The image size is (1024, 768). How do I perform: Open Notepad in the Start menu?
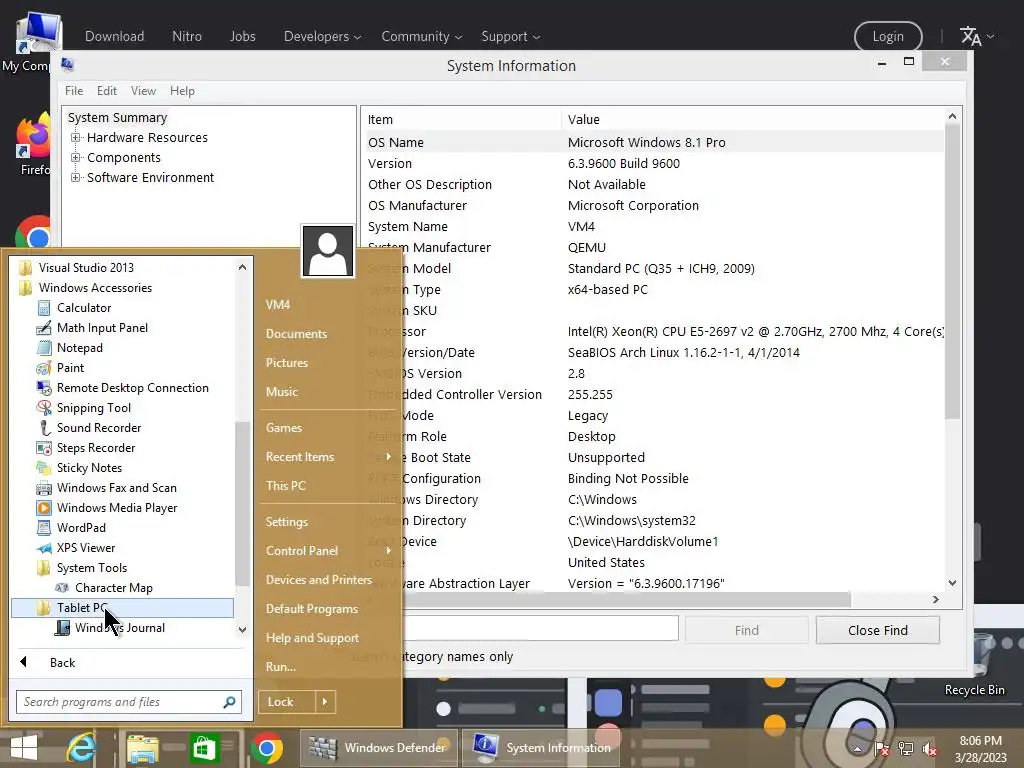pos(79,348)
